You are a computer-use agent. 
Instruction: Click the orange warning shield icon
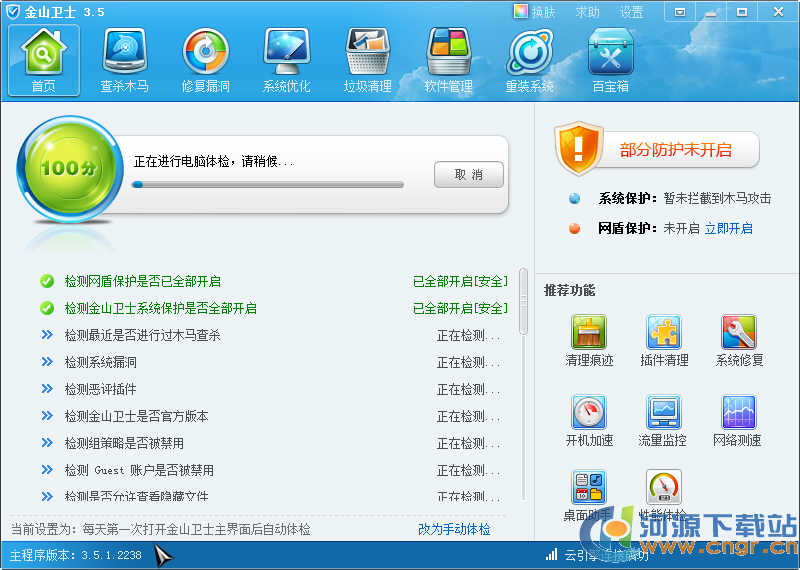tap(579, 148)
